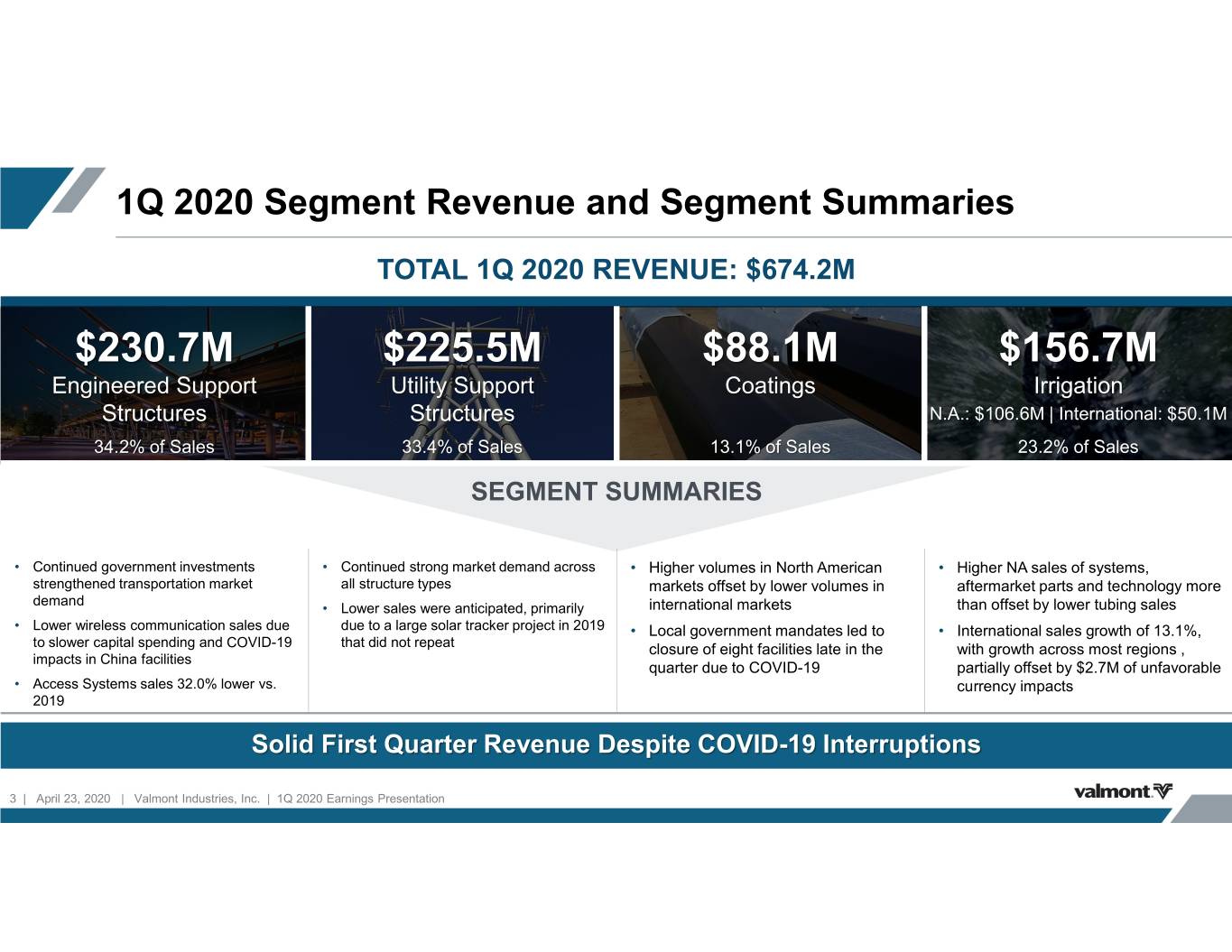
Task: Click the 33.4% of Sales label
Action: [462, 447]
